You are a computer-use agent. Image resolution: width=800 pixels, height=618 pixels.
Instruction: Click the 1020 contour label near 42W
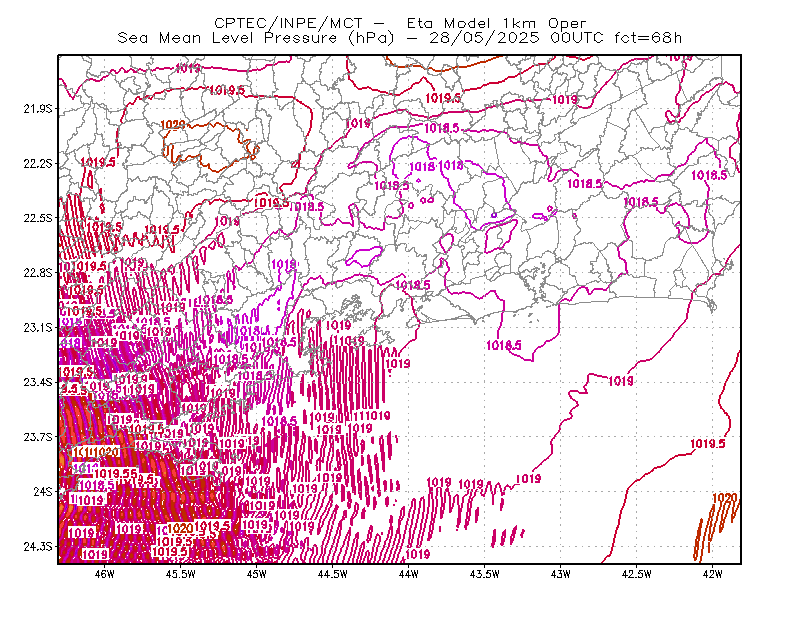click(724, 498)
